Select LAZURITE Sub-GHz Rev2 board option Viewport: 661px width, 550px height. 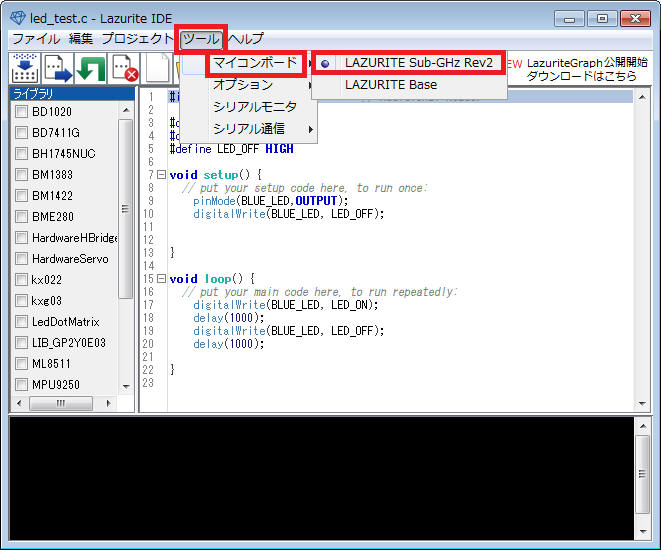(409, 63)
